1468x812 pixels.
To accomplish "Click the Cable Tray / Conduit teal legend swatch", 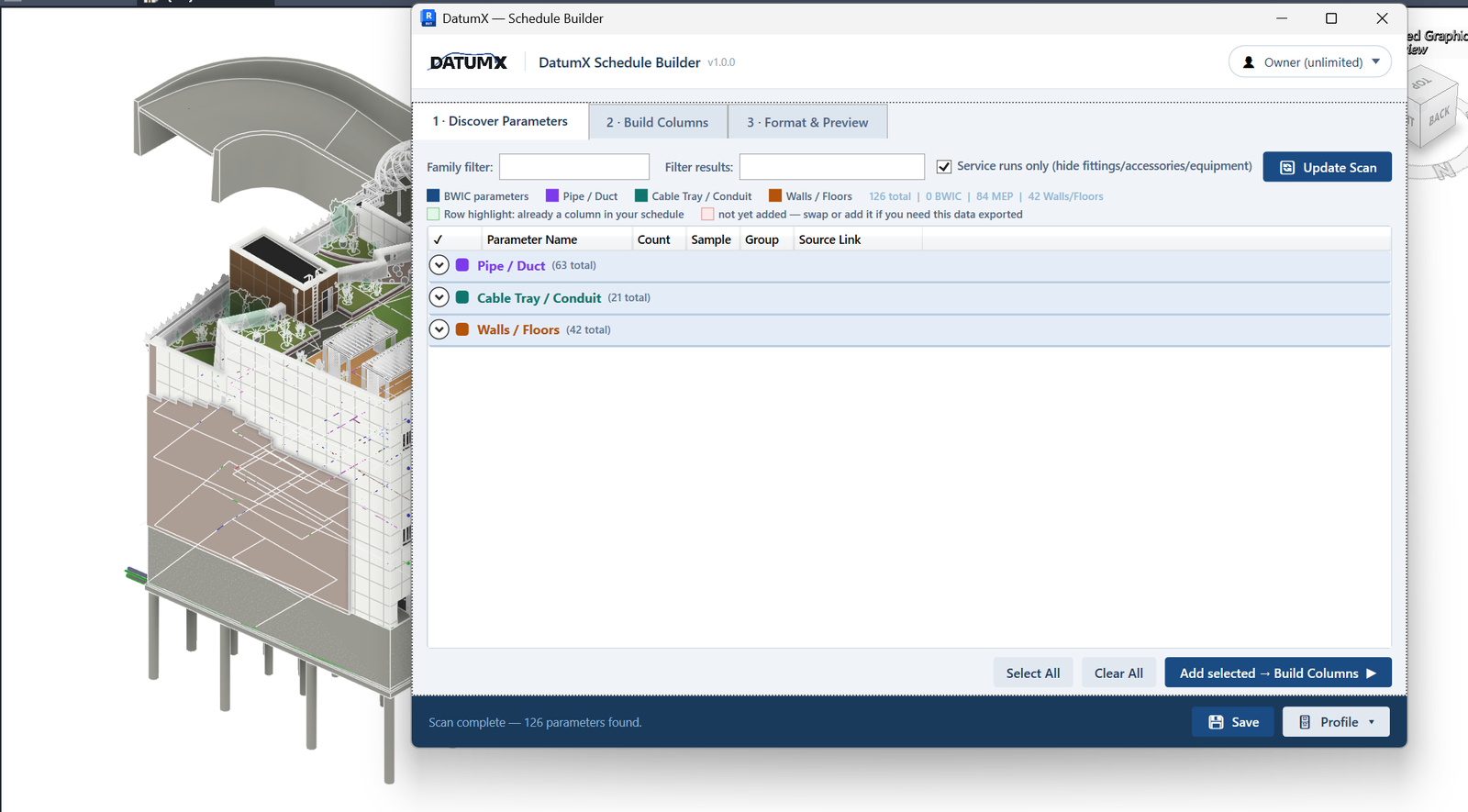I will pos(641,195).
